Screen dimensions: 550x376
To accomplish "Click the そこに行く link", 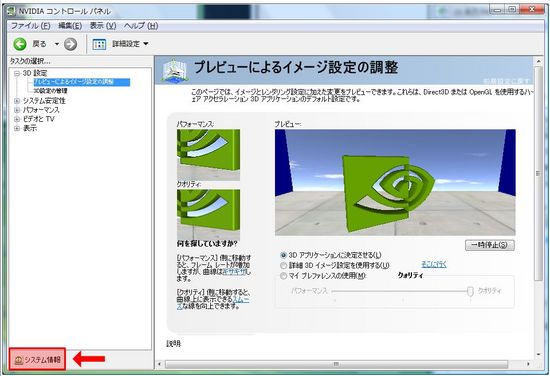I will (434, 264).
